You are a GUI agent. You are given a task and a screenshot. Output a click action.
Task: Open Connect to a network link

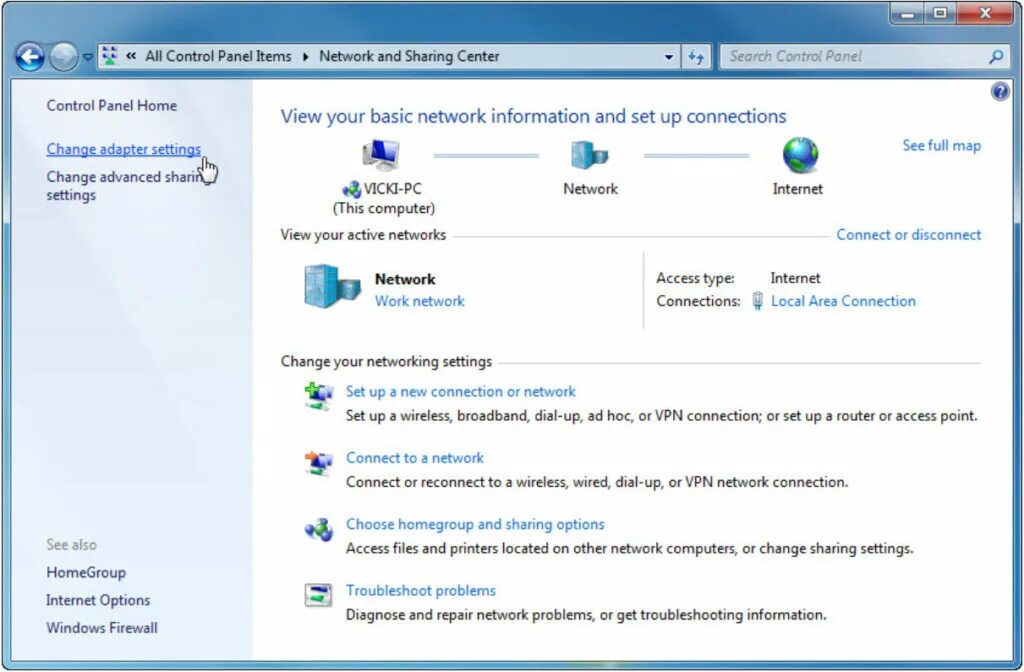coord(415,458)
